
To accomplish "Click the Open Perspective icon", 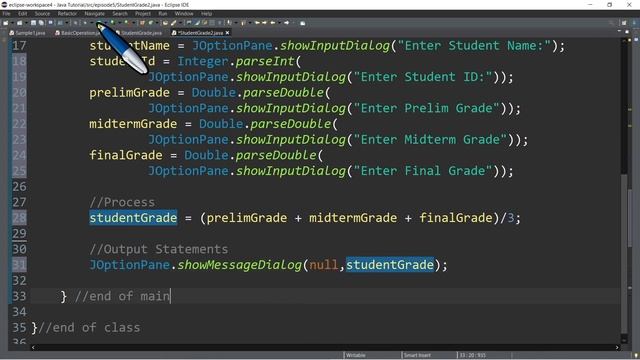I will 624,23.
